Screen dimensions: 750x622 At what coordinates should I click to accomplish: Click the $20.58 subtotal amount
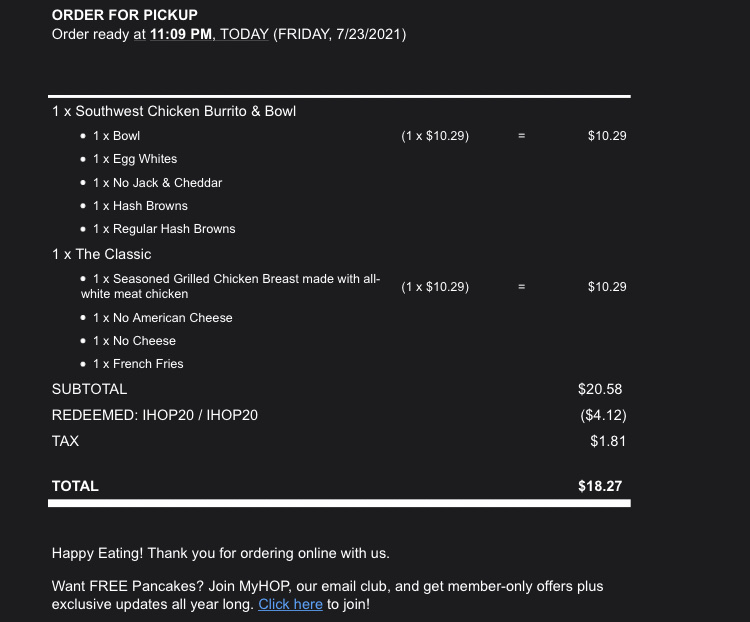point(600,389)
